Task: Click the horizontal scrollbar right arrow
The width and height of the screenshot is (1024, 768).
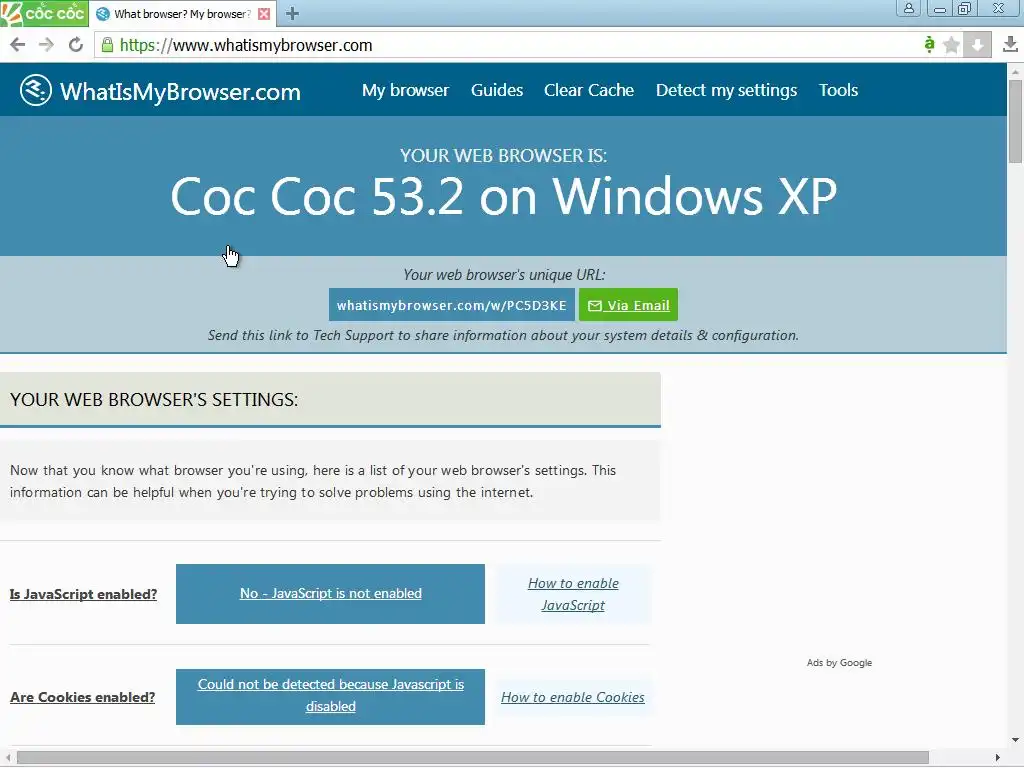Action: [x=997, y=758]
